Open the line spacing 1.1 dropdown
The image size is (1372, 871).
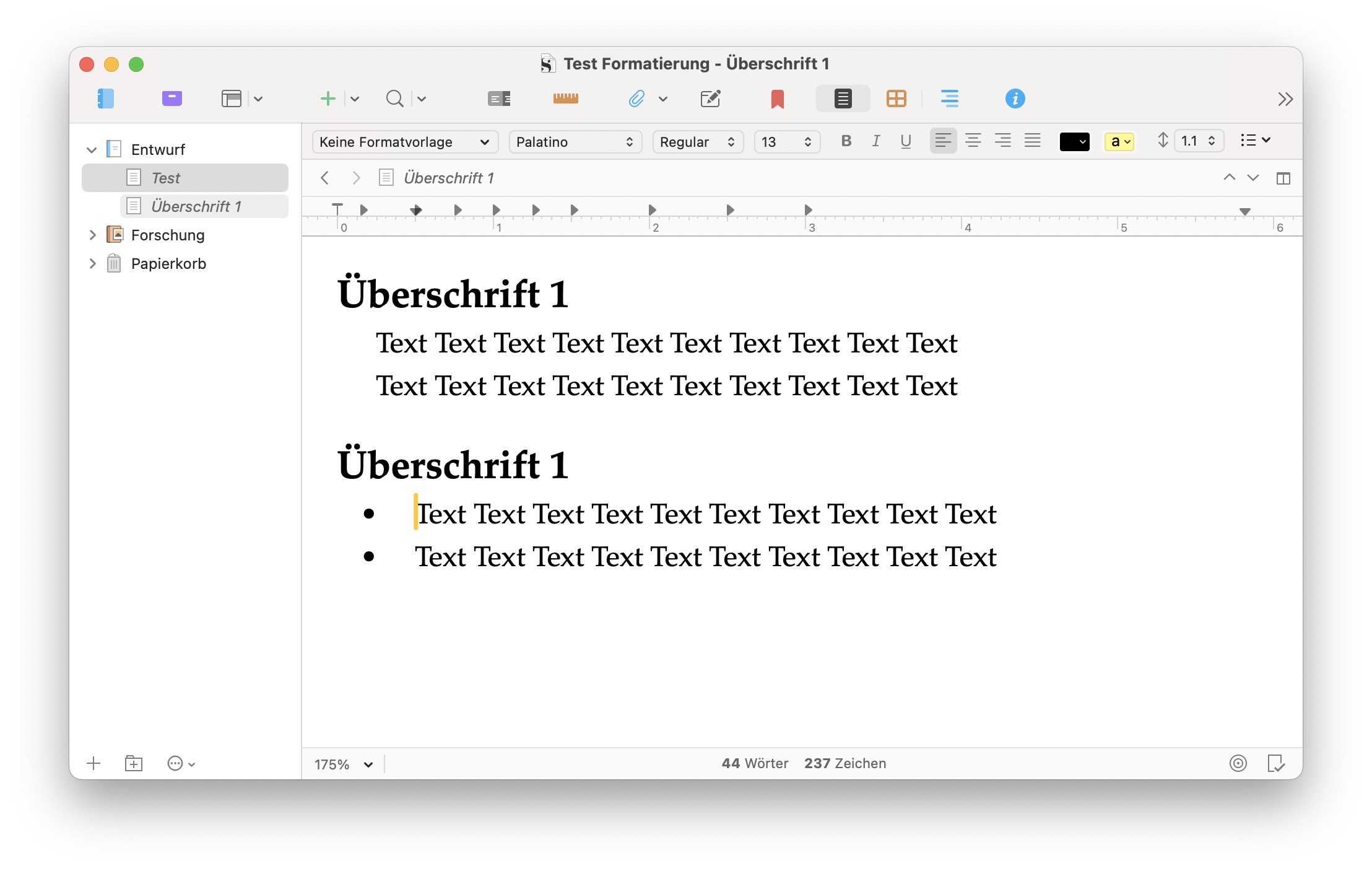tap(1199, 141)
